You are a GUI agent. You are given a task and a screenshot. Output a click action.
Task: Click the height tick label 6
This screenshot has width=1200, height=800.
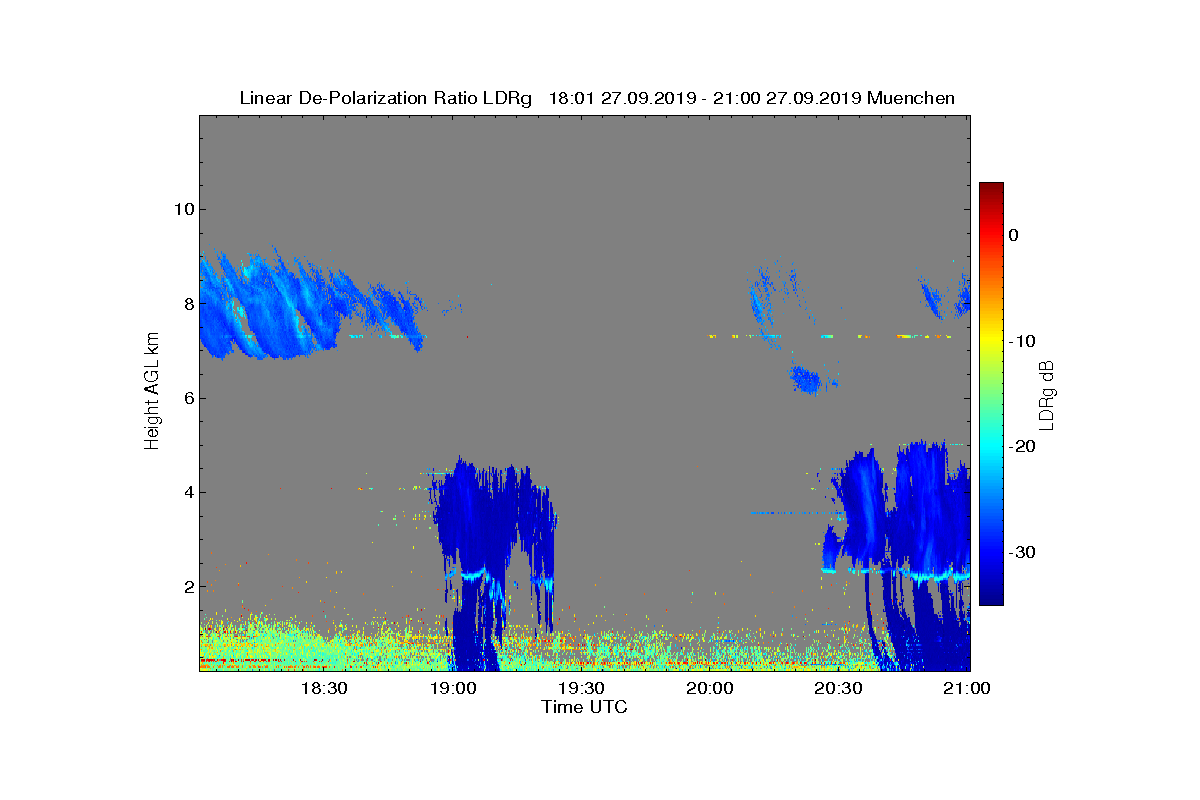point(188,398)
